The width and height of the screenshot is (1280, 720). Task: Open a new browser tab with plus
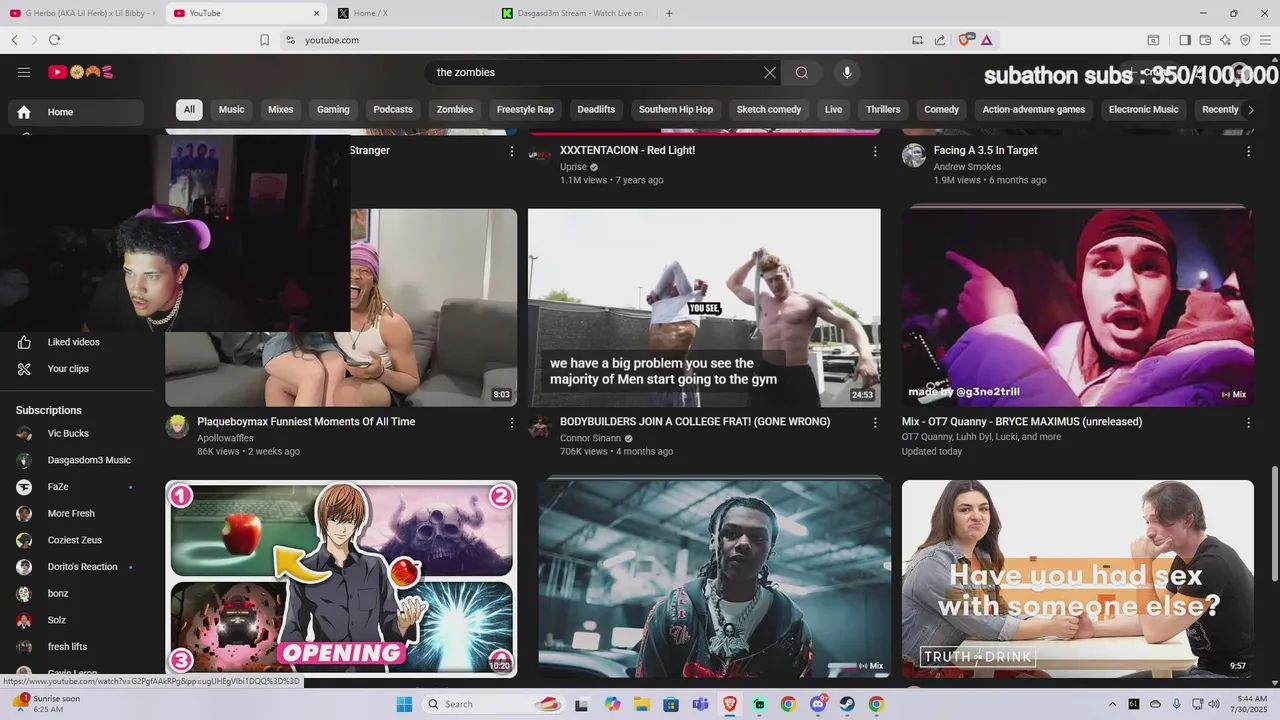coord(669,13)
